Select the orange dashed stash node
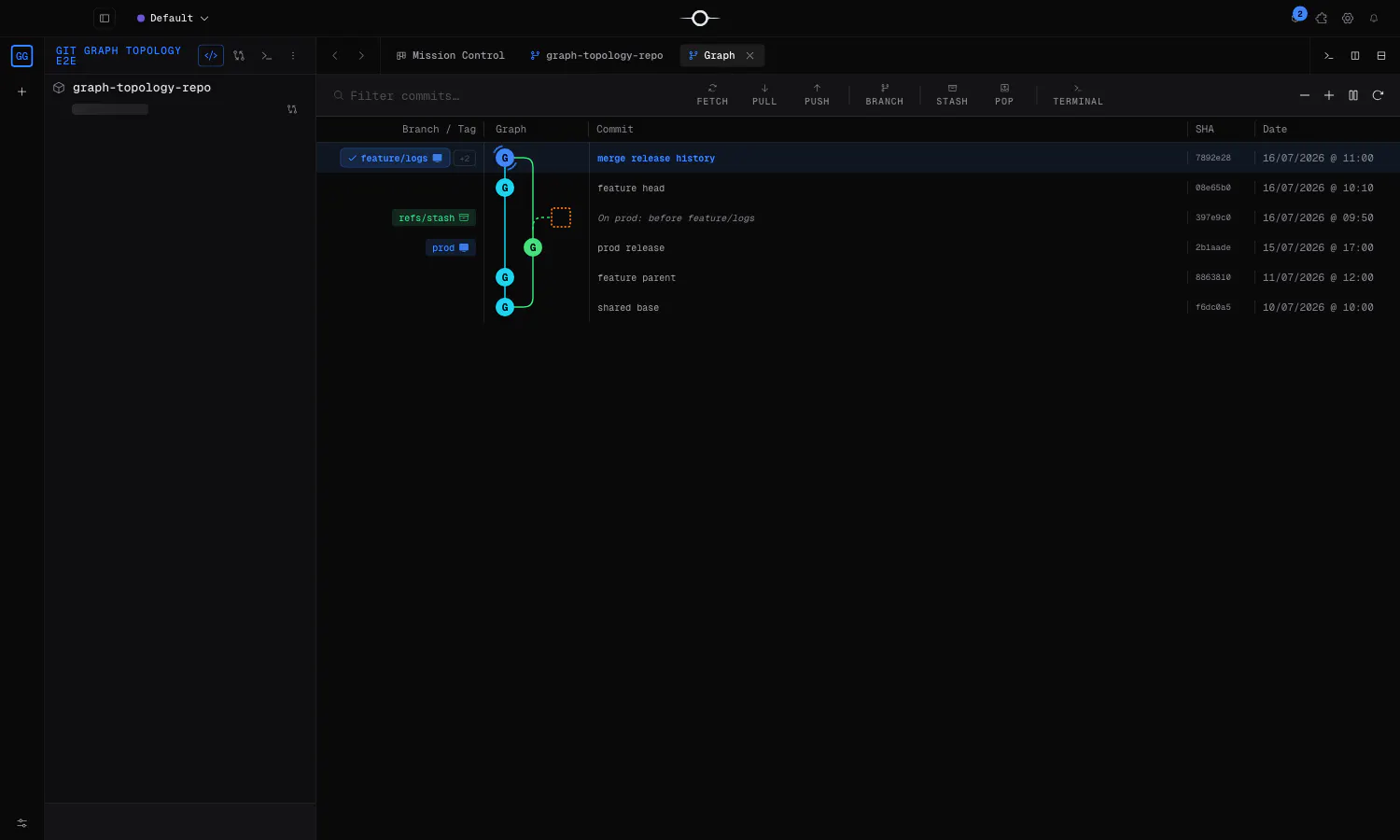 [x=561, y=218]
